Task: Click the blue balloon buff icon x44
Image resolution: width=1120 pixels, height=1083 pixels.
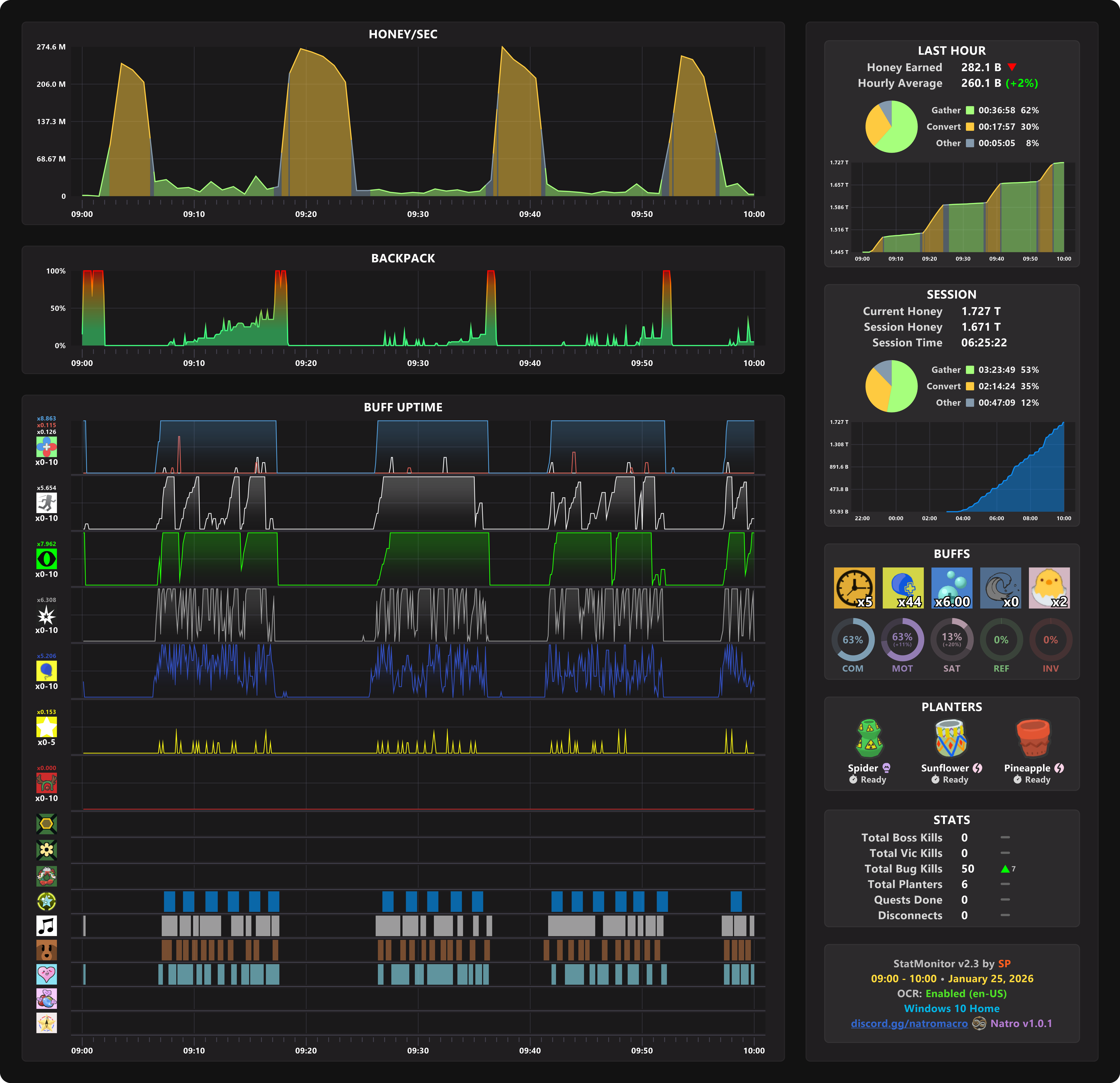Action: [x=903, y=587]
